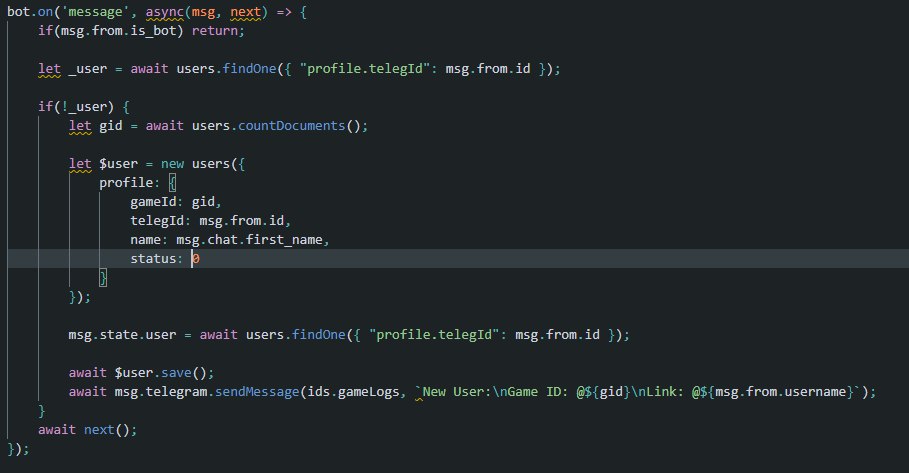Click ids.gameLogs argument
Viewport: 909px width, 473px height.
click(354, 392)
